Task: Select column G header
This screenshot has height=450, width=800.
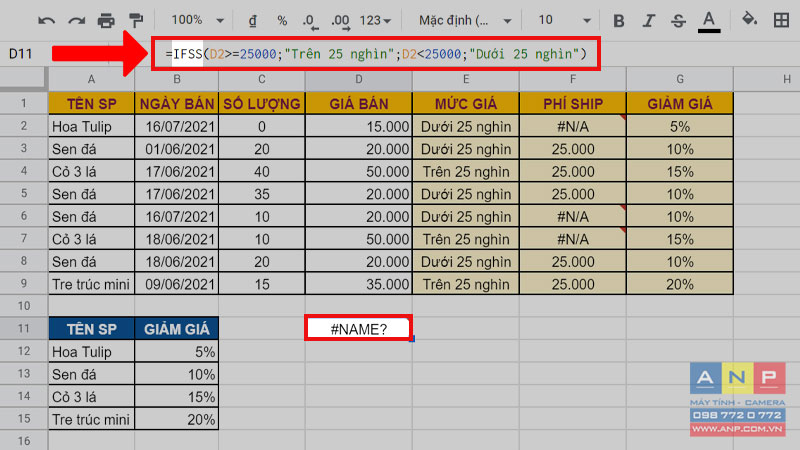Action: coord(680,80)
